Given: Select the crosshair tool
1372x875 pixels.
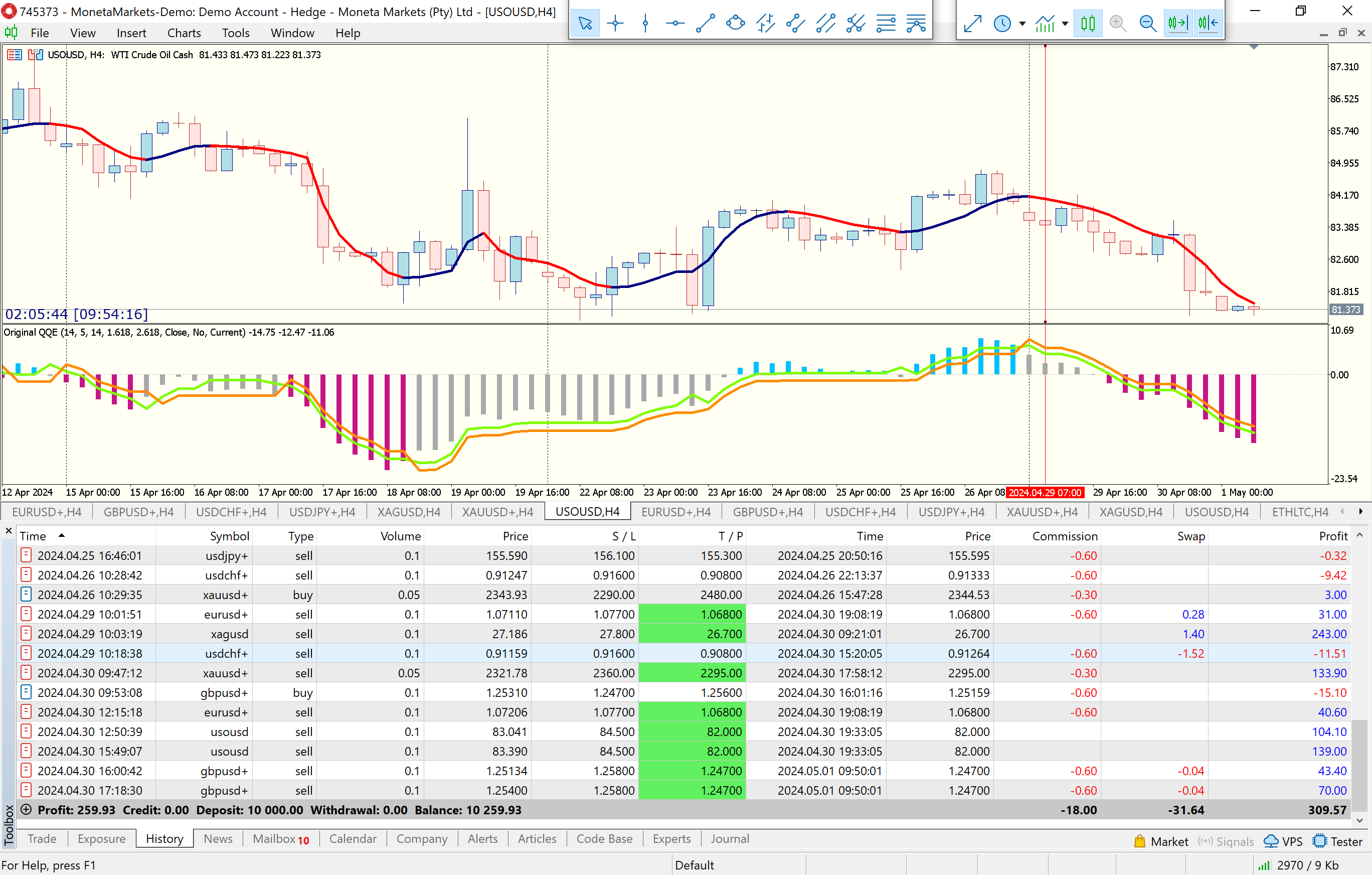Looking at the screenshot, I should tap(615, 24).
